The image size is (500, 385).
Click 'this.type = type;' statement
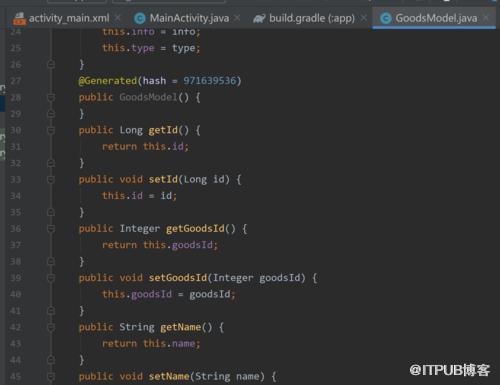[x=151, y=48]
